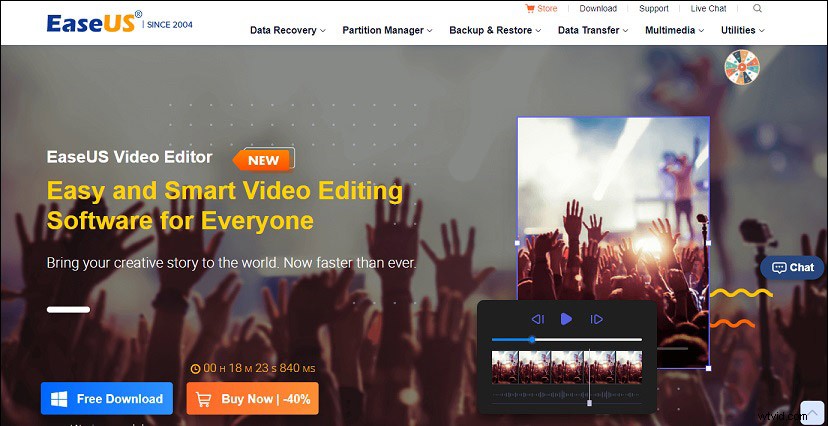The height and width of the screenshot is (426, 828).
Task: Click the EaseUS logo
Action: point(95,23)
